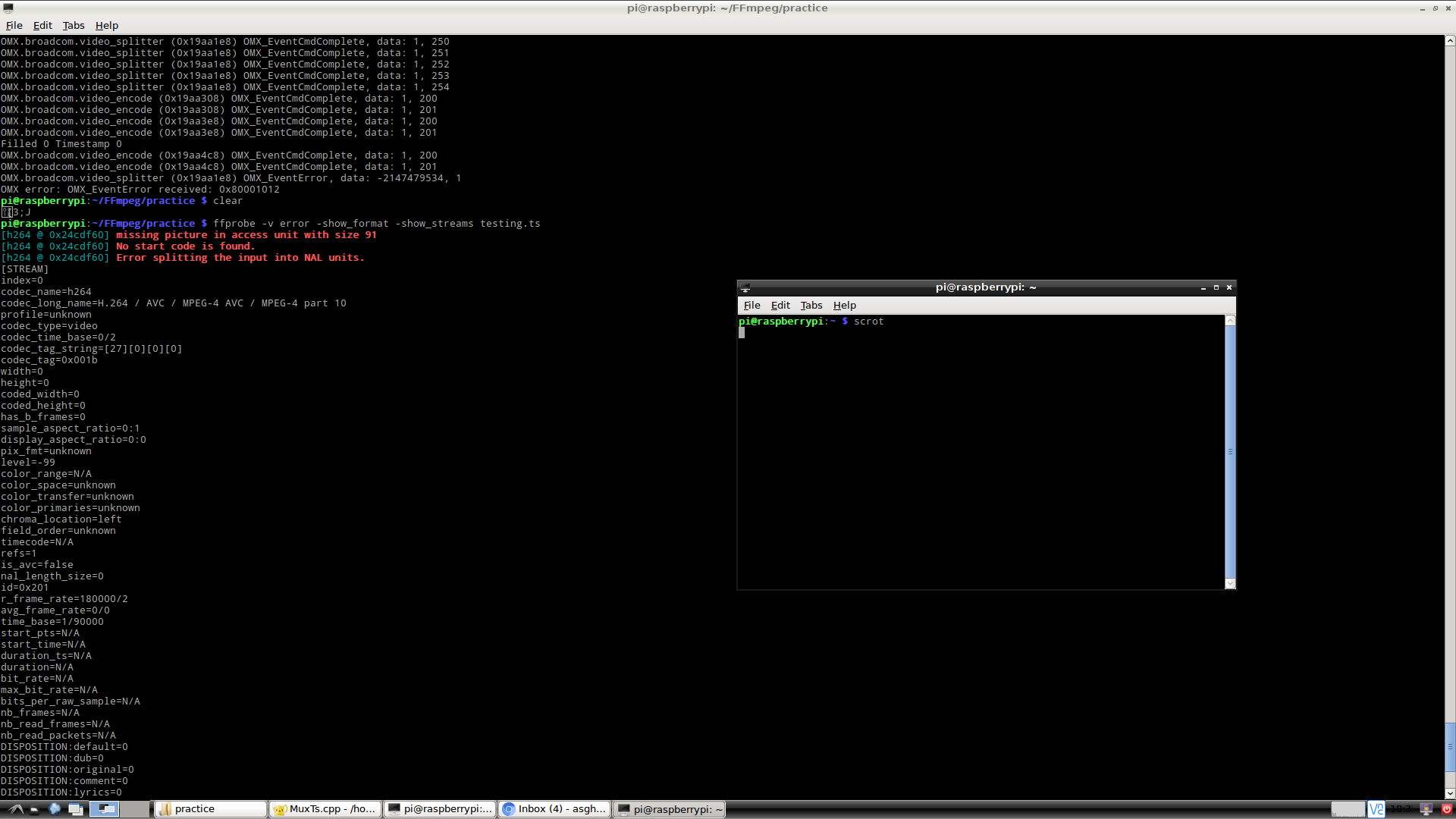The width and height of the screenshot is (1456, 819).
Task: Open the practice folder window from the taskbar
Action: click(x=210, y=809)
